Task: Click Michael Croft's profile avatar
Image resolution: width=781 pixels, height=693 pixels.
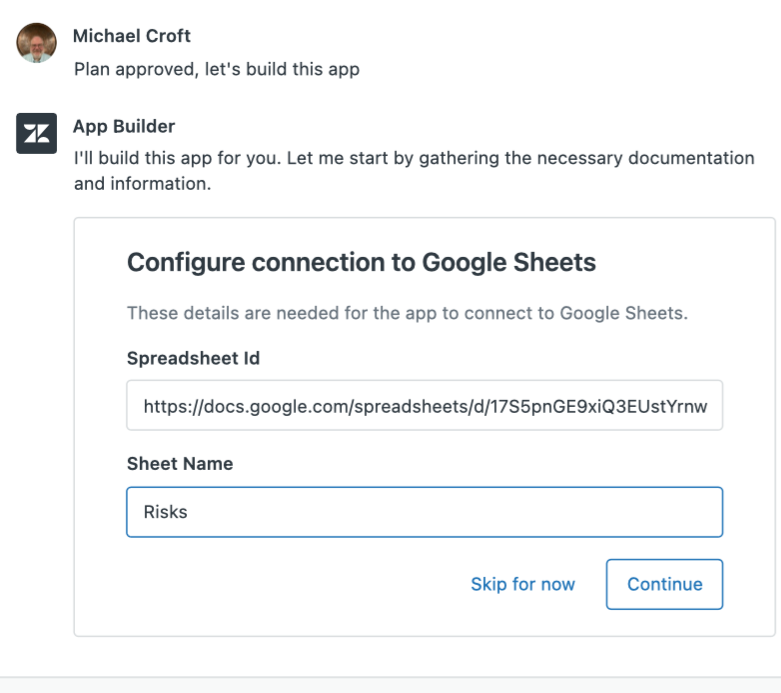Action: (36, 43)
